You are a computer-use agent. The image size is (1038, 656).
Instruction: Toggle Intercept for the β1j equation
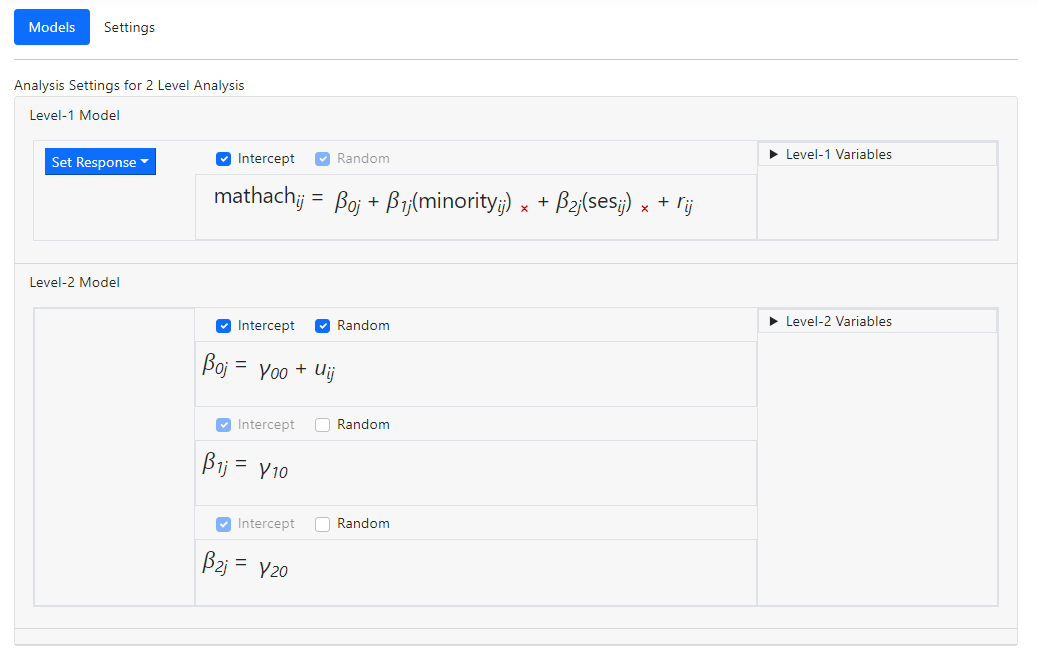coord(224,425)
